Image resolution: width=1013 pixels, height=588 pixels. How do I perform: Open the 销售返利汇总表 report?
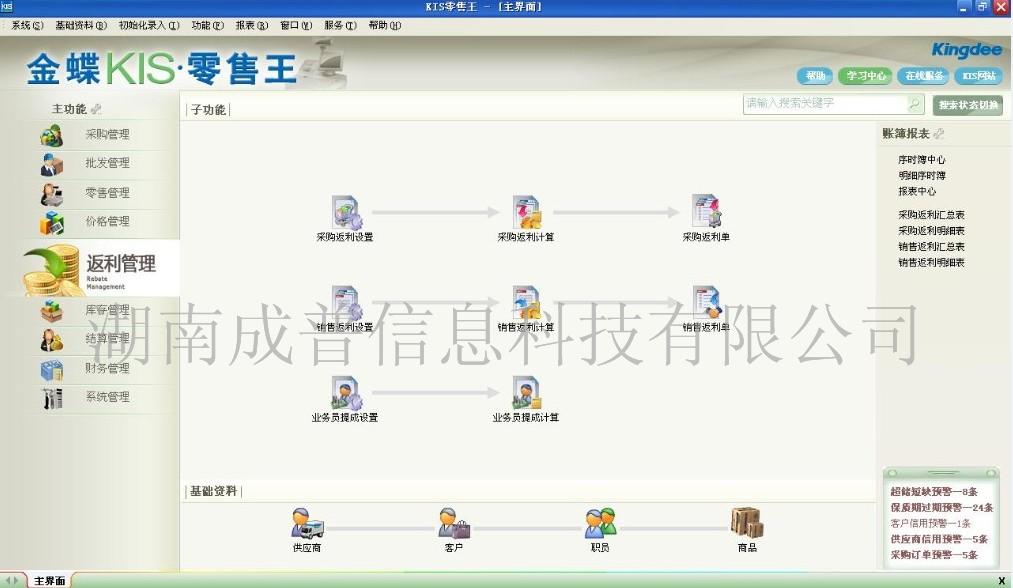[931, 247]
